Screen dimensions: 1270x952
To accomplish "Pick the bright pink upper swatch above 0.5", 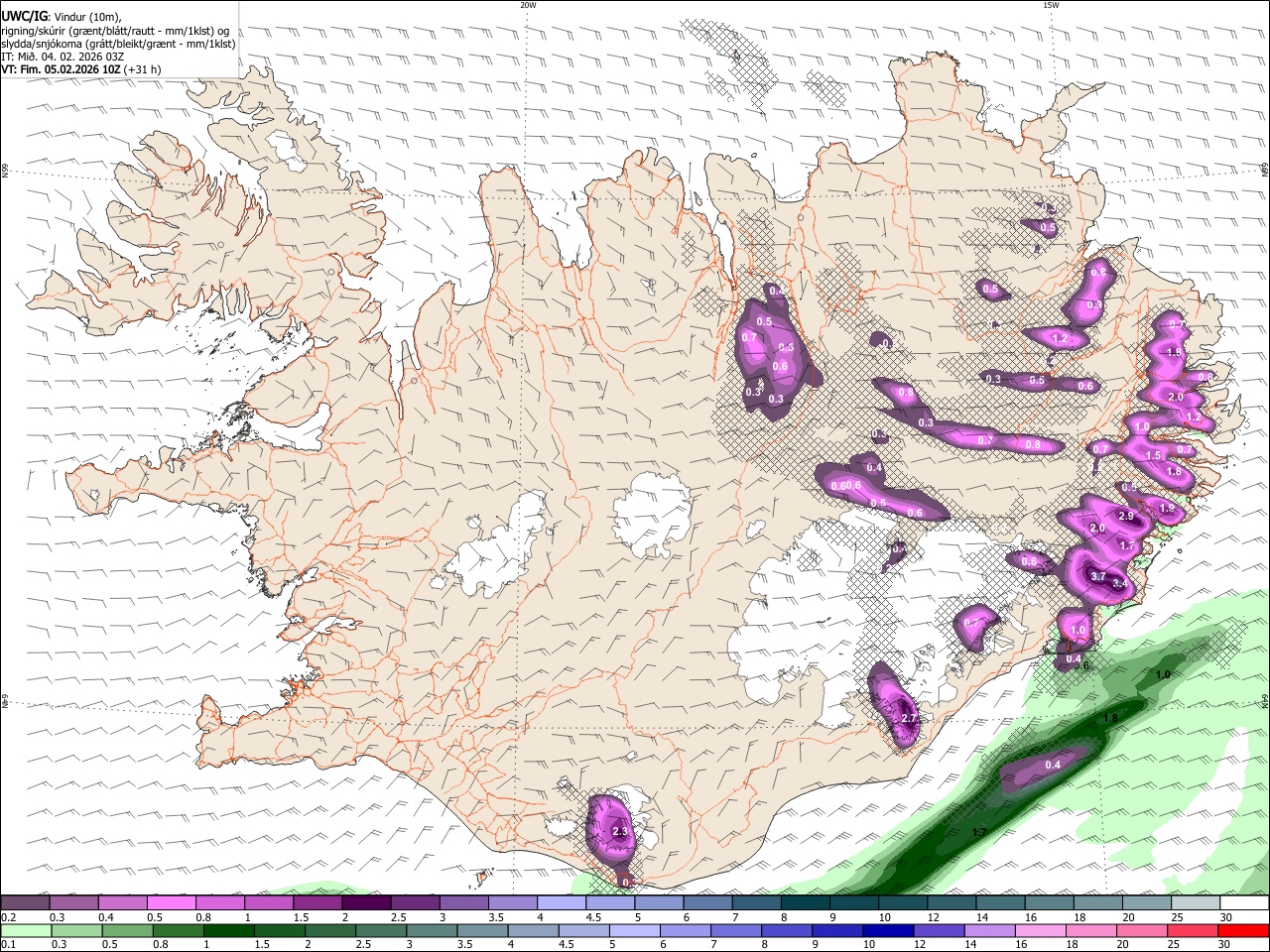I will [x=171, y=903].
